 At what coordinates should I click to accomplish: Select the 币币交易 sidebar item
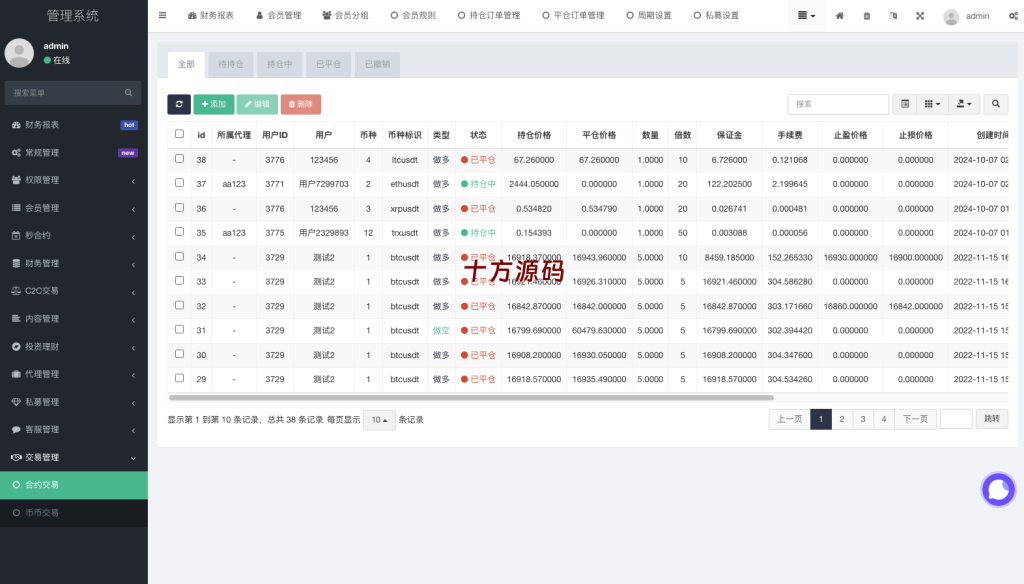tap(74, 513)
